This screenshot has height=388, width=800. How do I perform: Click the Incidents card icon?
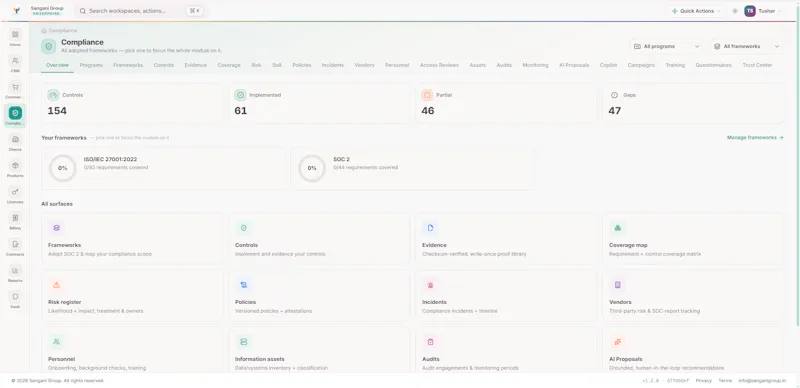click(431, 285)
